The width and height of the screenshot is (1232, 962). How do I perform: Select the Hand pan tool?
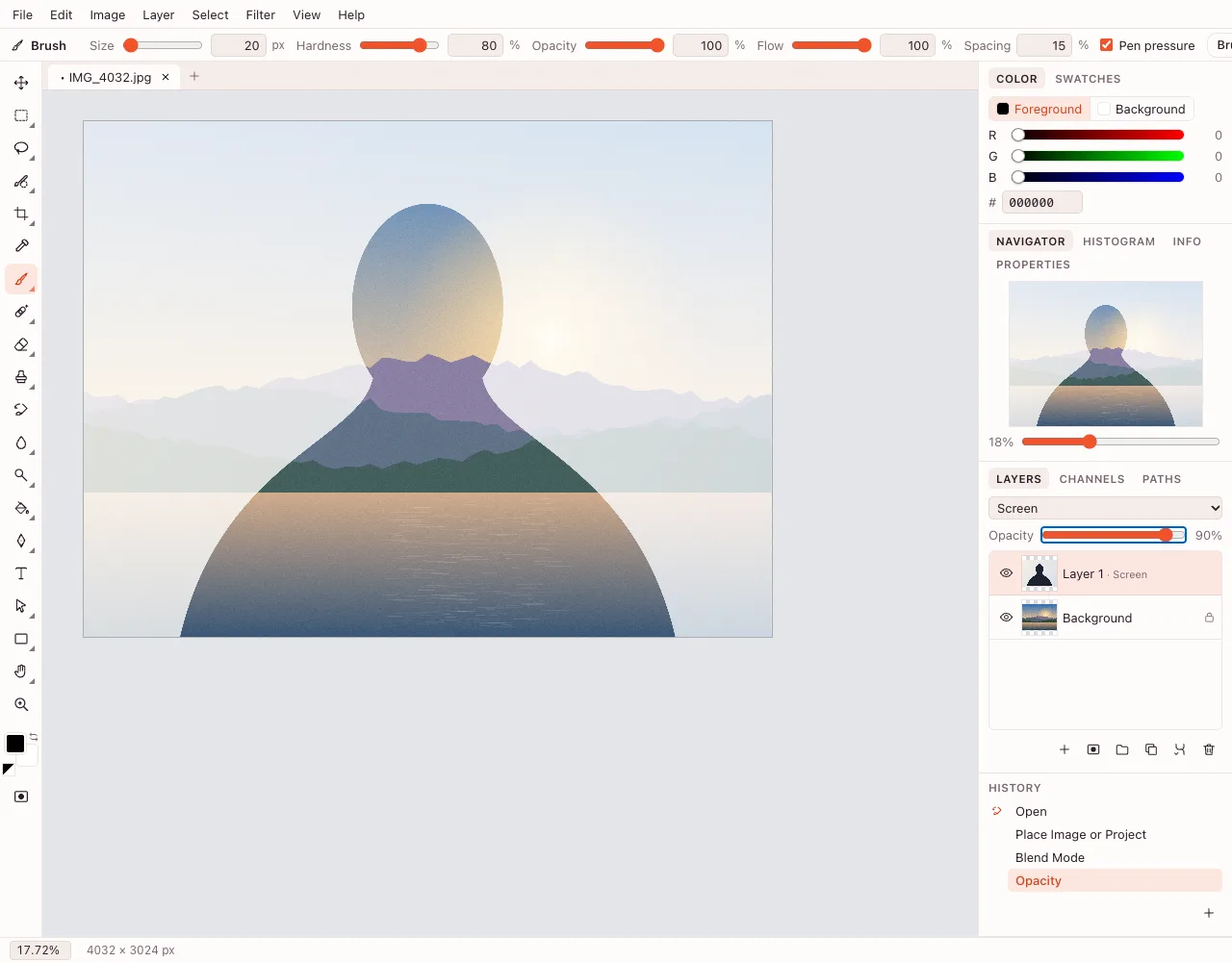tap(21, 671)
